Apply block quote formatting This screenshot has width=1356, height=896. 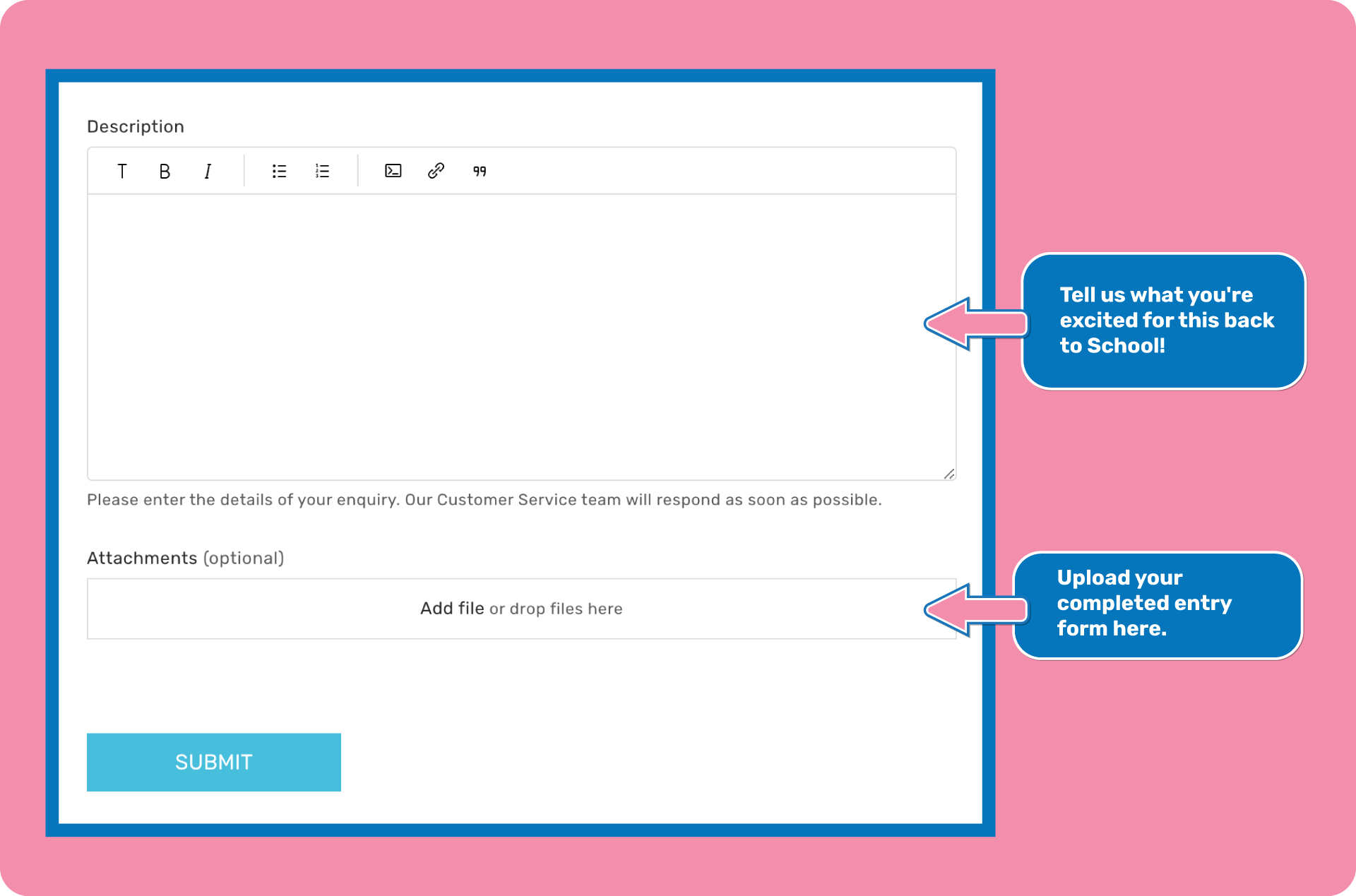[480, 171]
